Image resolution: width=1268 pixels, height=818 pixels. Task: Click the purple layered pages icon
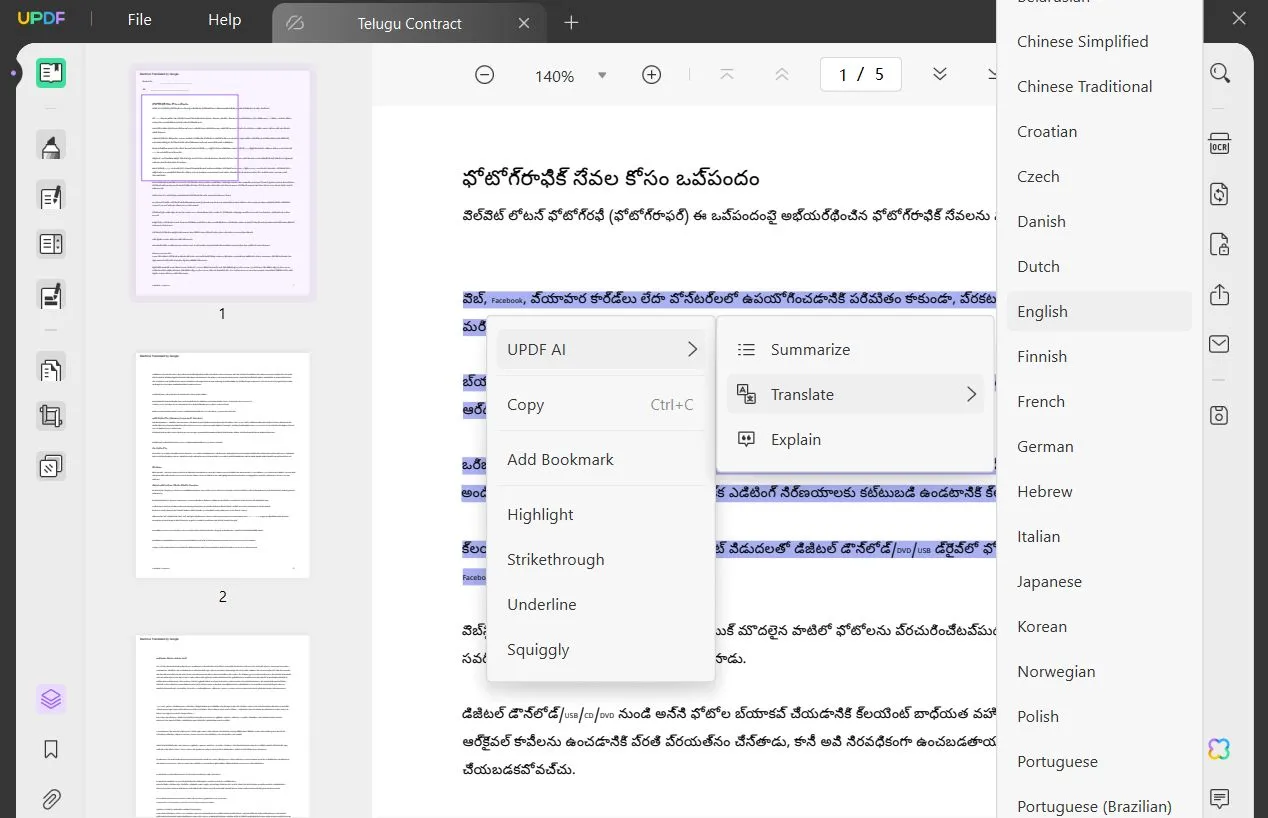pyautogui.click(x=51, y=699)
